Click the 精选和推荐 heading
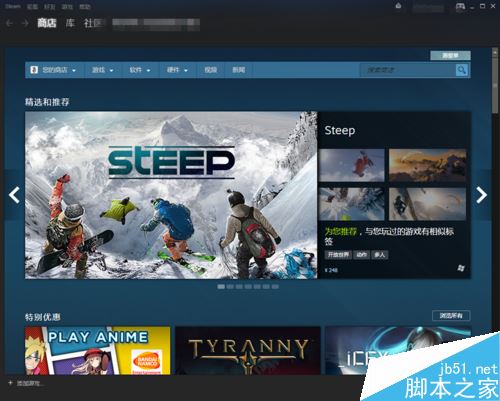500x401 pixels. pos(47,102)
